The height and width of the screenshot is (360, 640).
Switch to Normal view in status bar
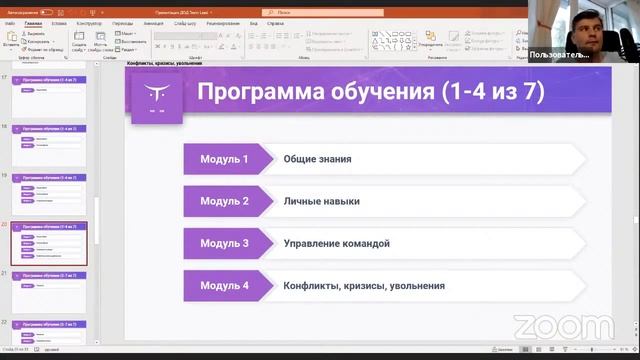click(x=525, y=349)
